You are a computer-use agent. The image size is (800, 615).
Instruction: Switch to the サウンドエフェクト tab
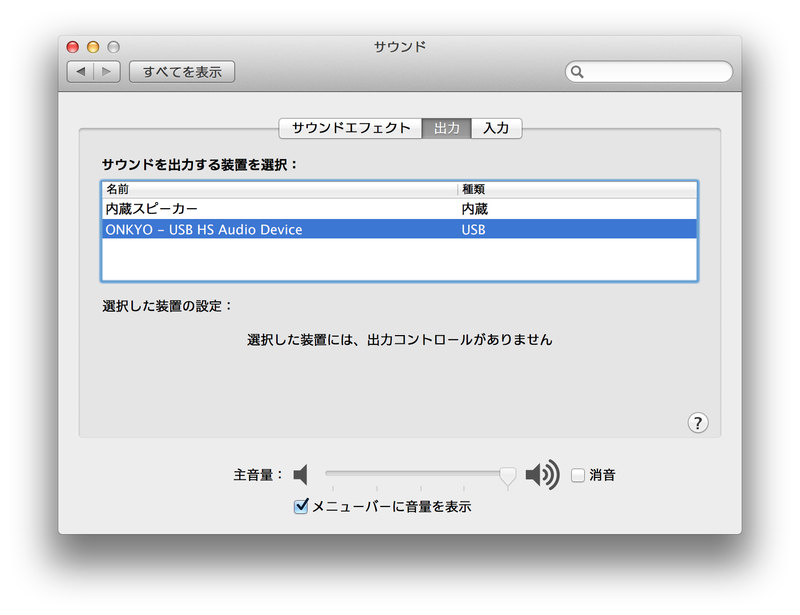click(351, 128)
